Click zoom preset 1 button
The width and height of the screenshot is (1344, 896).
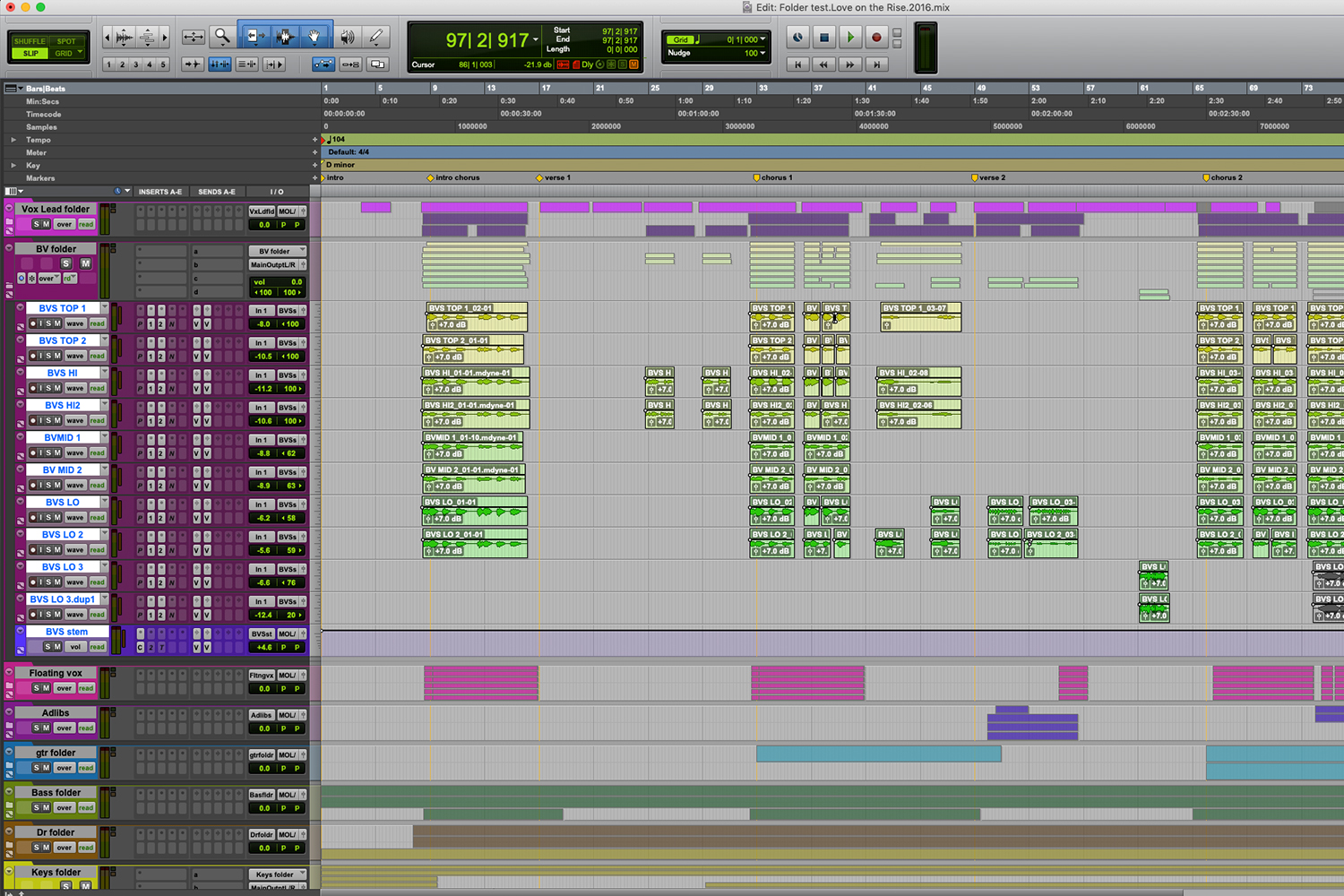(x=109, y=65)
